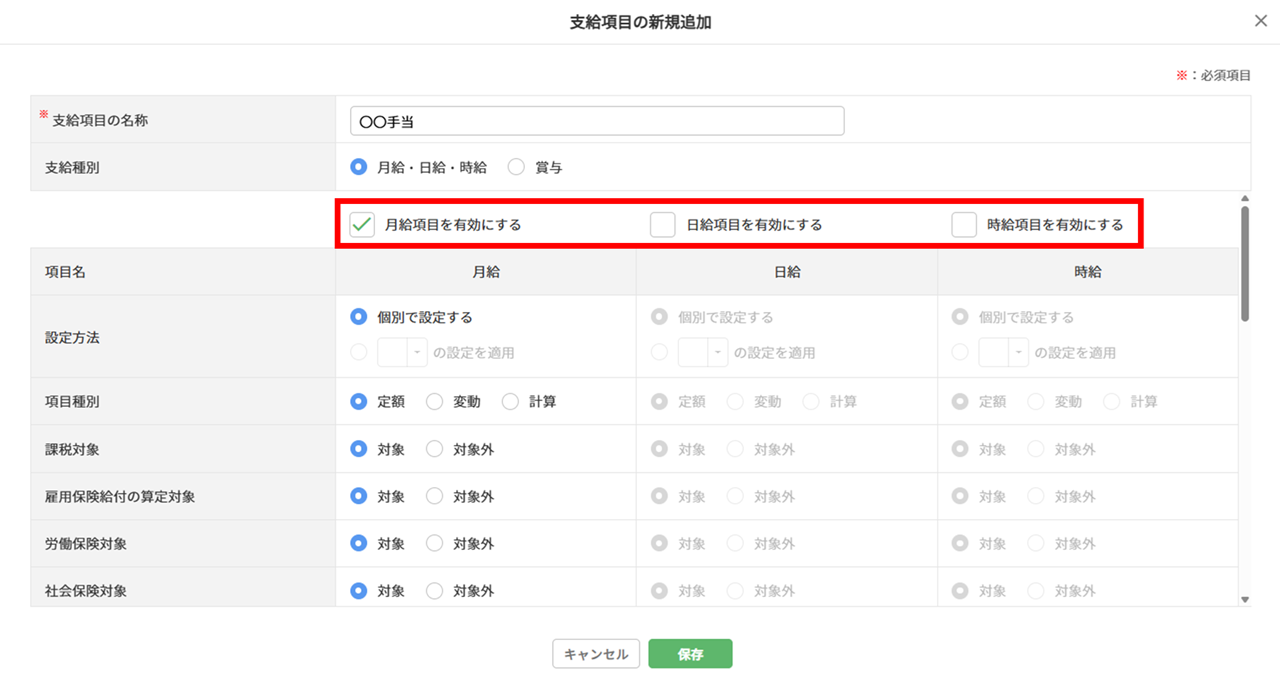Viewport: 1280px width, 686px height.
Task: Click the scrollbar down arrow
Action: (x=1245, y=599)
